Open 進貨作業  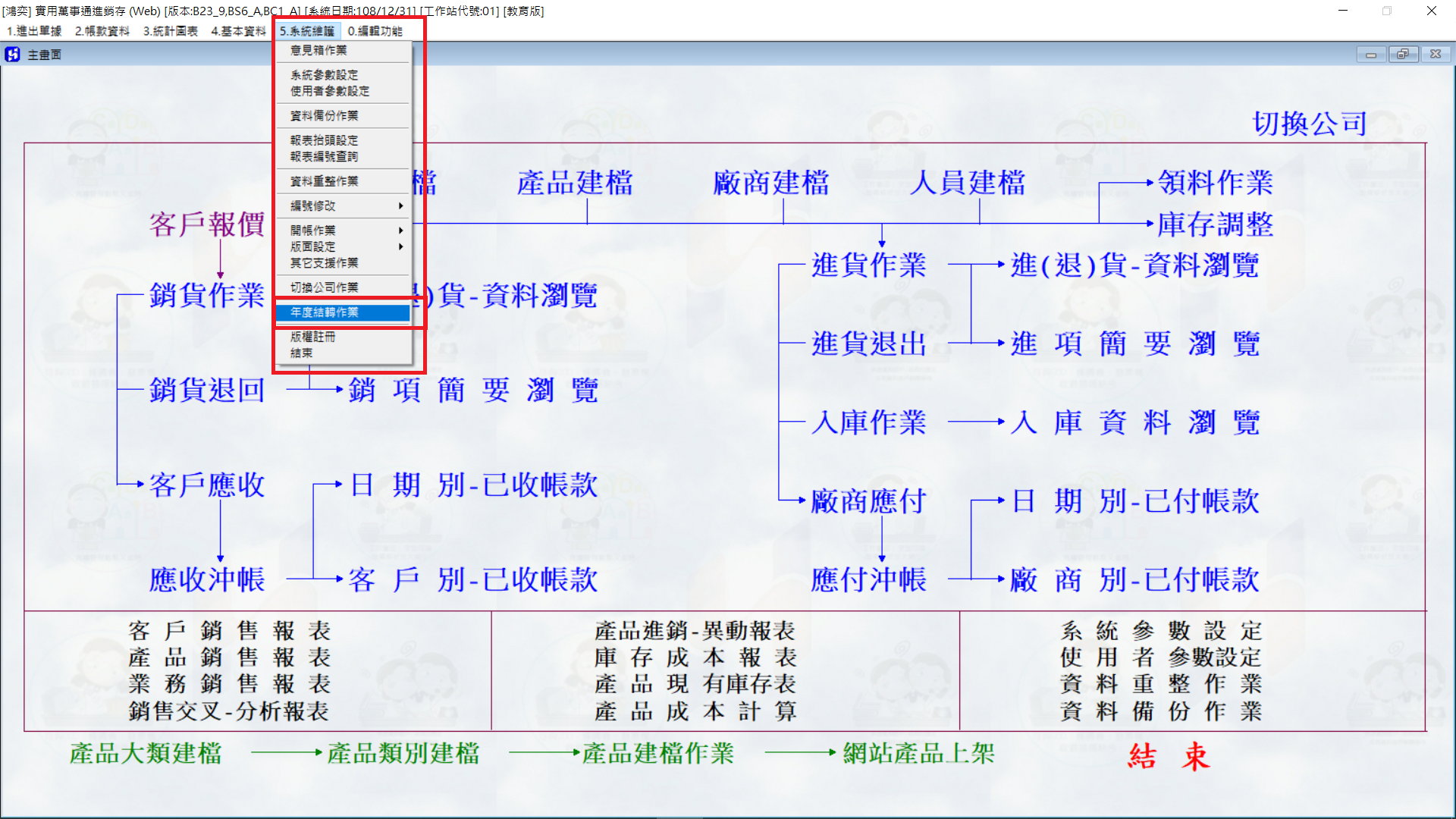click(x=869, y=265)
